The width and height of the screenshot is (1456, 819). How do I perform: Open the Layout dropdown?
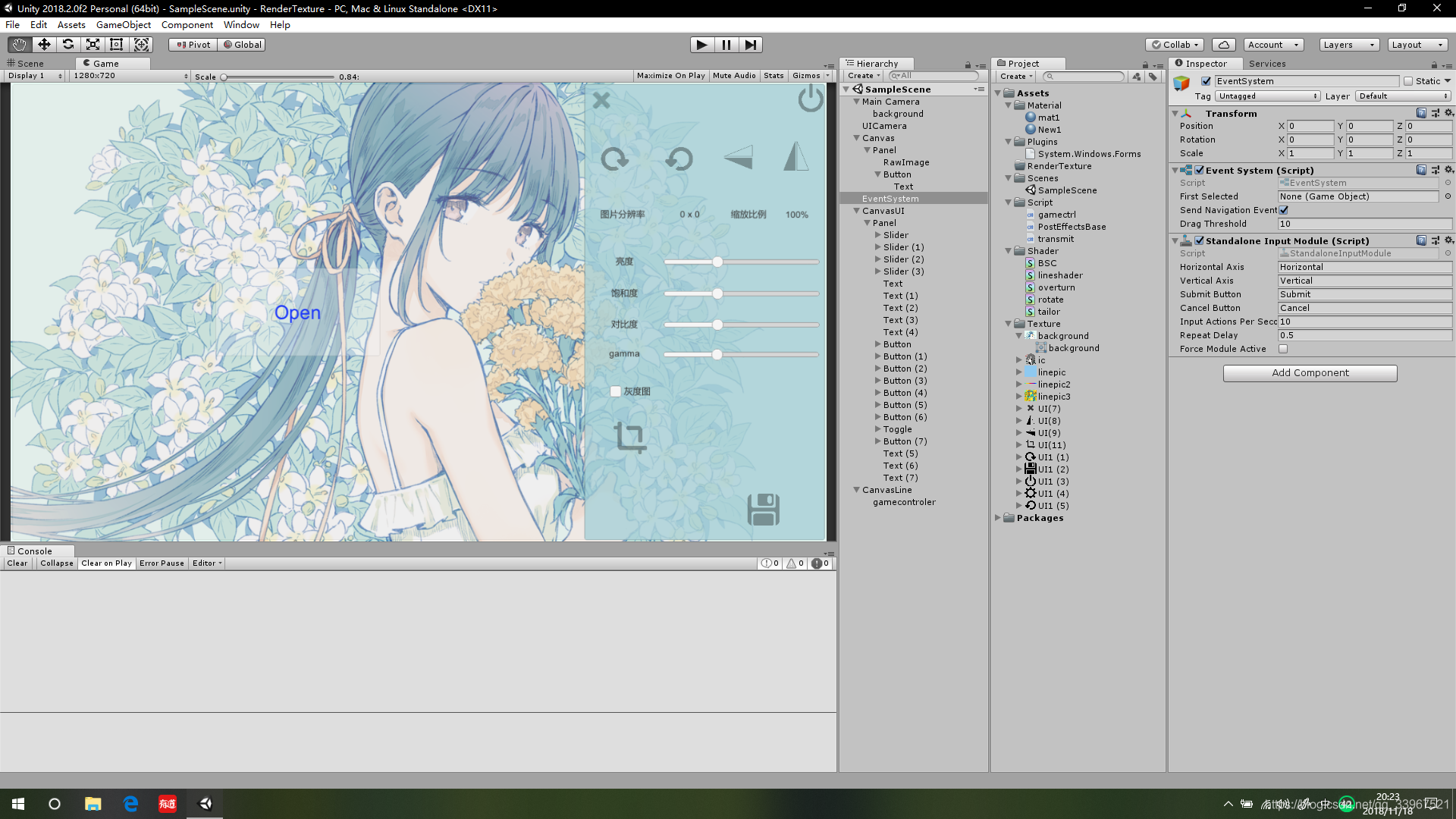pyautogui.click(x=1417, y=45)
